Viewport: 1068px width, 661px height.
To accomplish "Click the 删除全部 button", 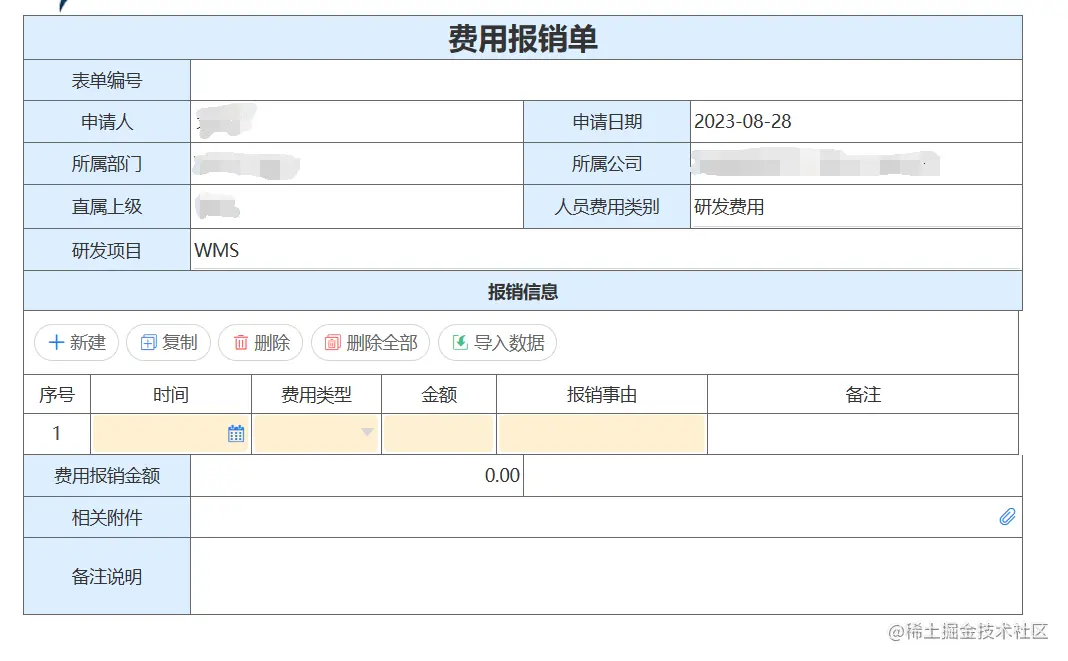I will pos(371,343).
